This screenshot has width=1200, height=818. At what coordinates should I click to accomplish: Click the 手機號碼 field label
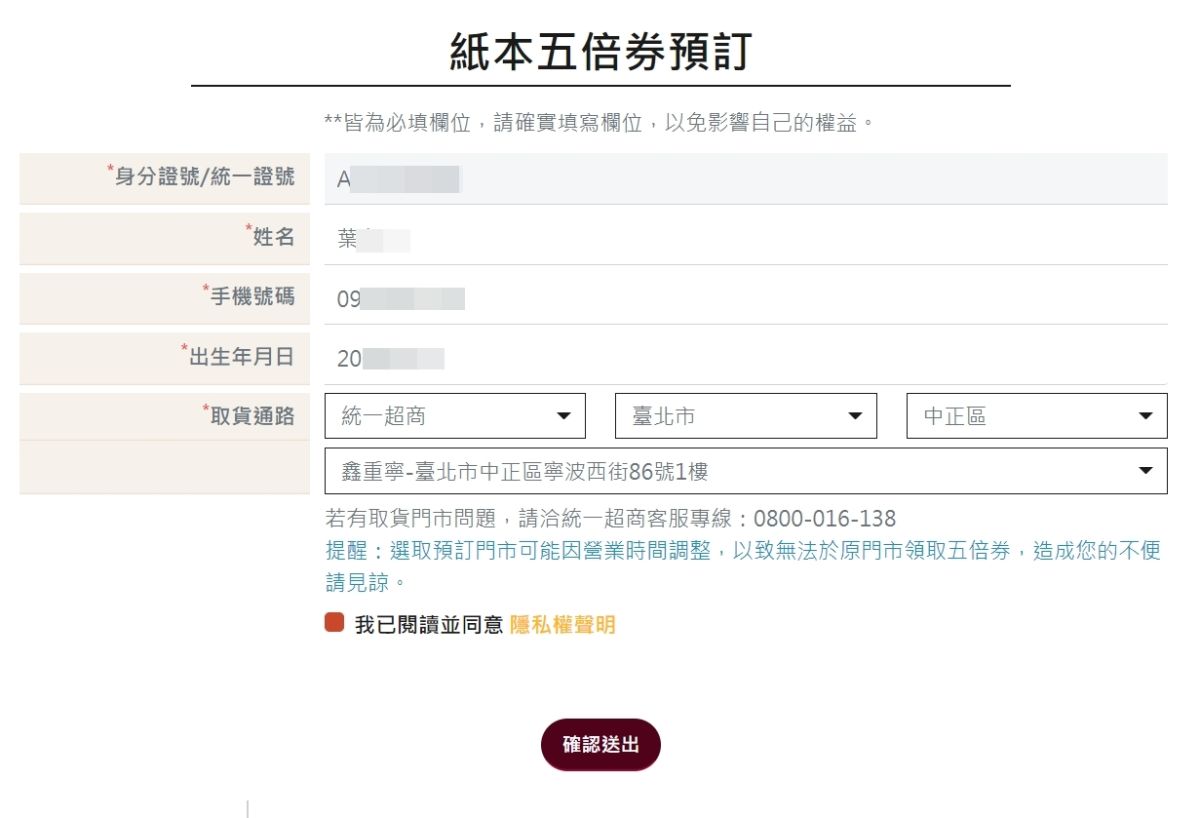[252, 296]
